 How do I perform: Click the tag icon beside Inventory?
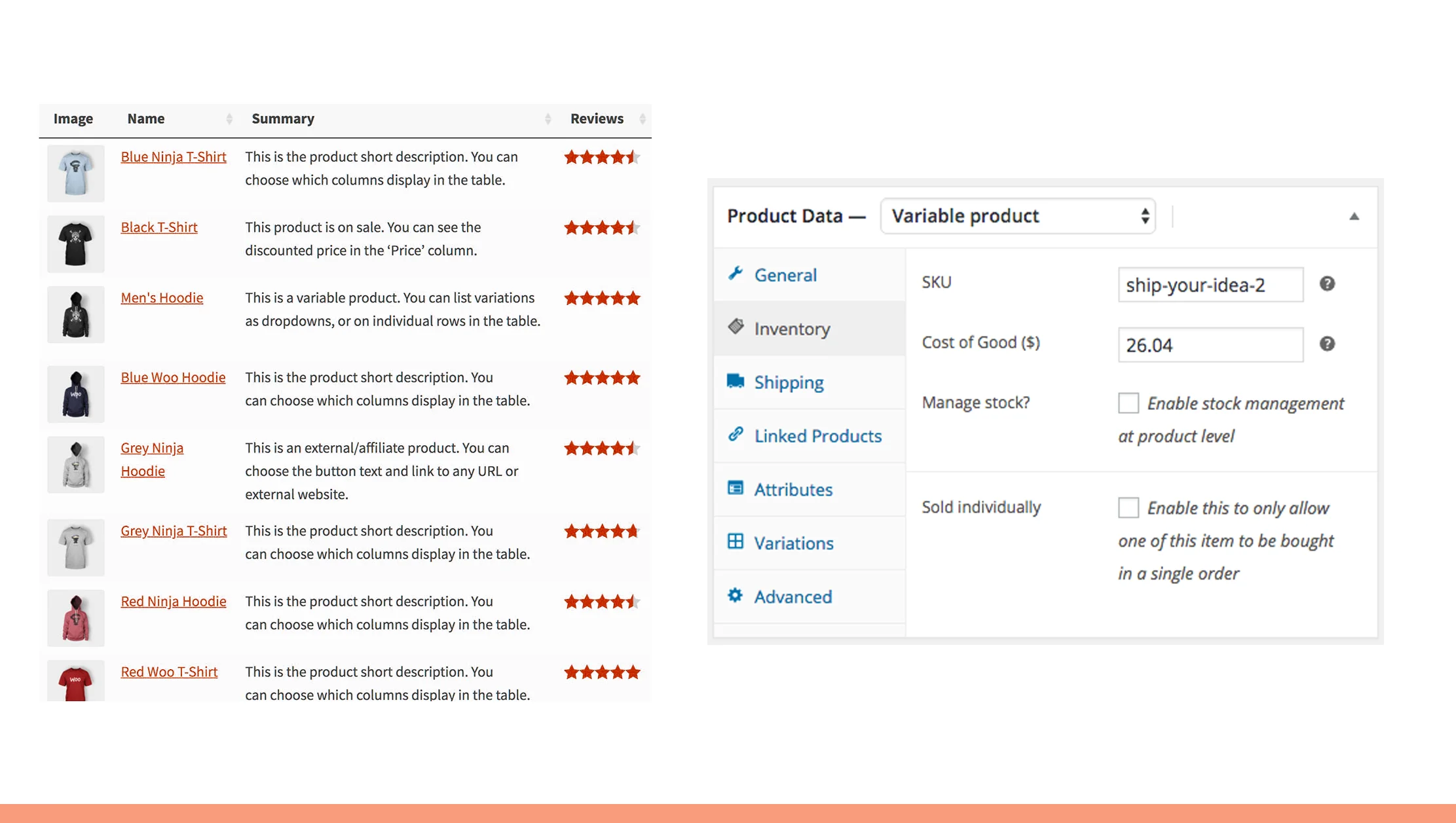736,327
